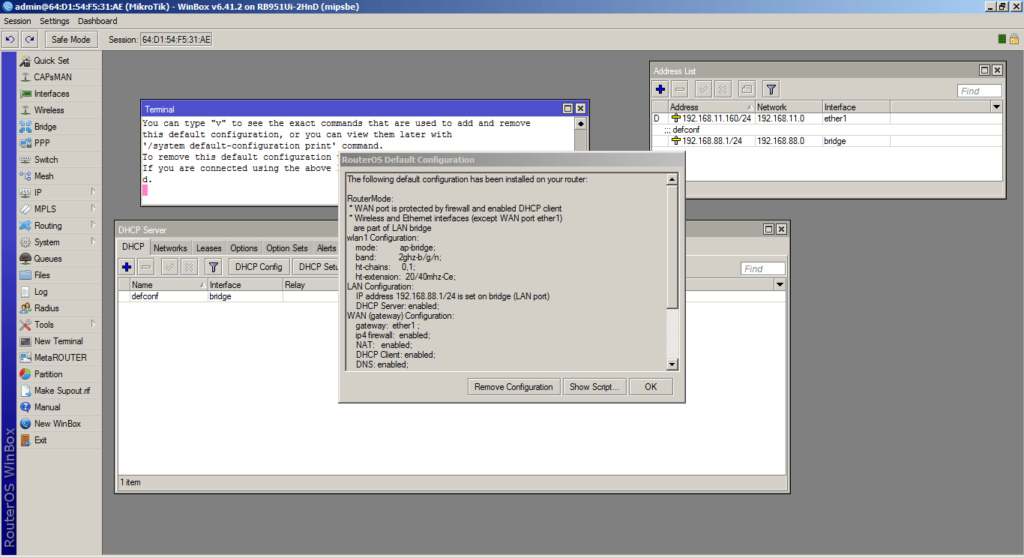
Task: Open filter in Address List toolbar
Action: point(771,90)
